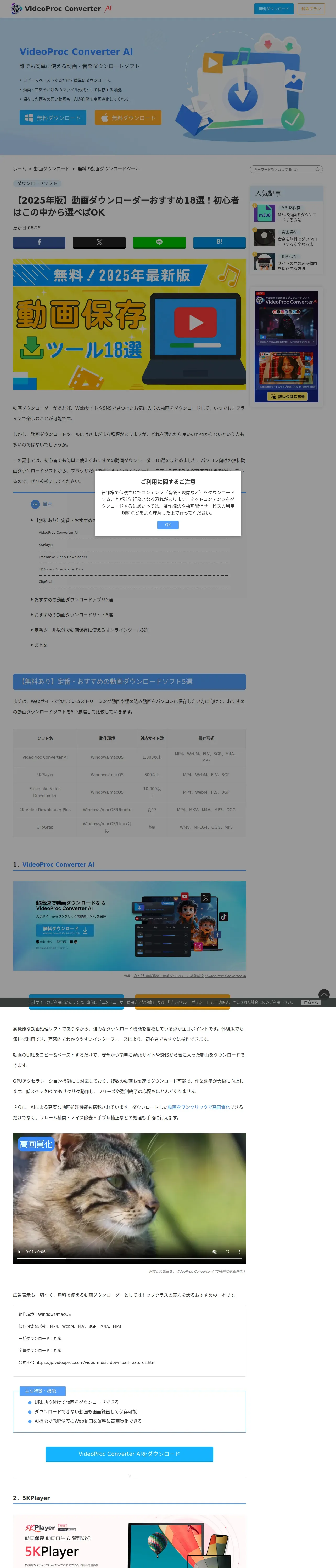Expand おすすめの動画ダウンロードアプリ5選 contents entry
Image resolution: width=336 pixels, height=1568 pixels.
pyautogui.click(x=73, y=599)
